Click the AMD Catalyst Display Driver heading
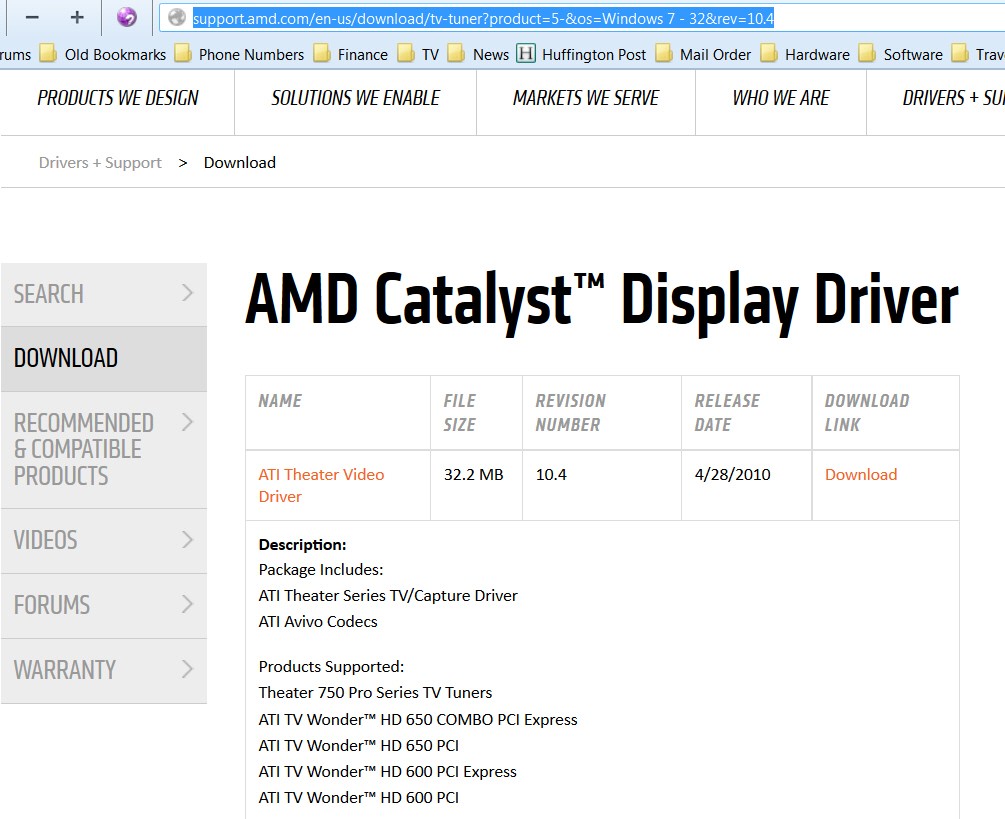1005x819 pixels. click(x=602, y=301)
